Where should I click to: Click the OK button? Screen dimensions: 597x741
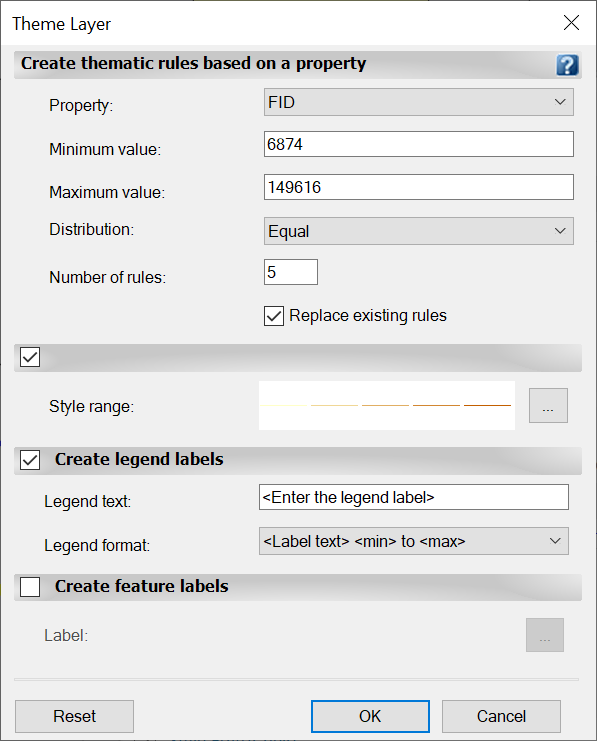(370, 716)
